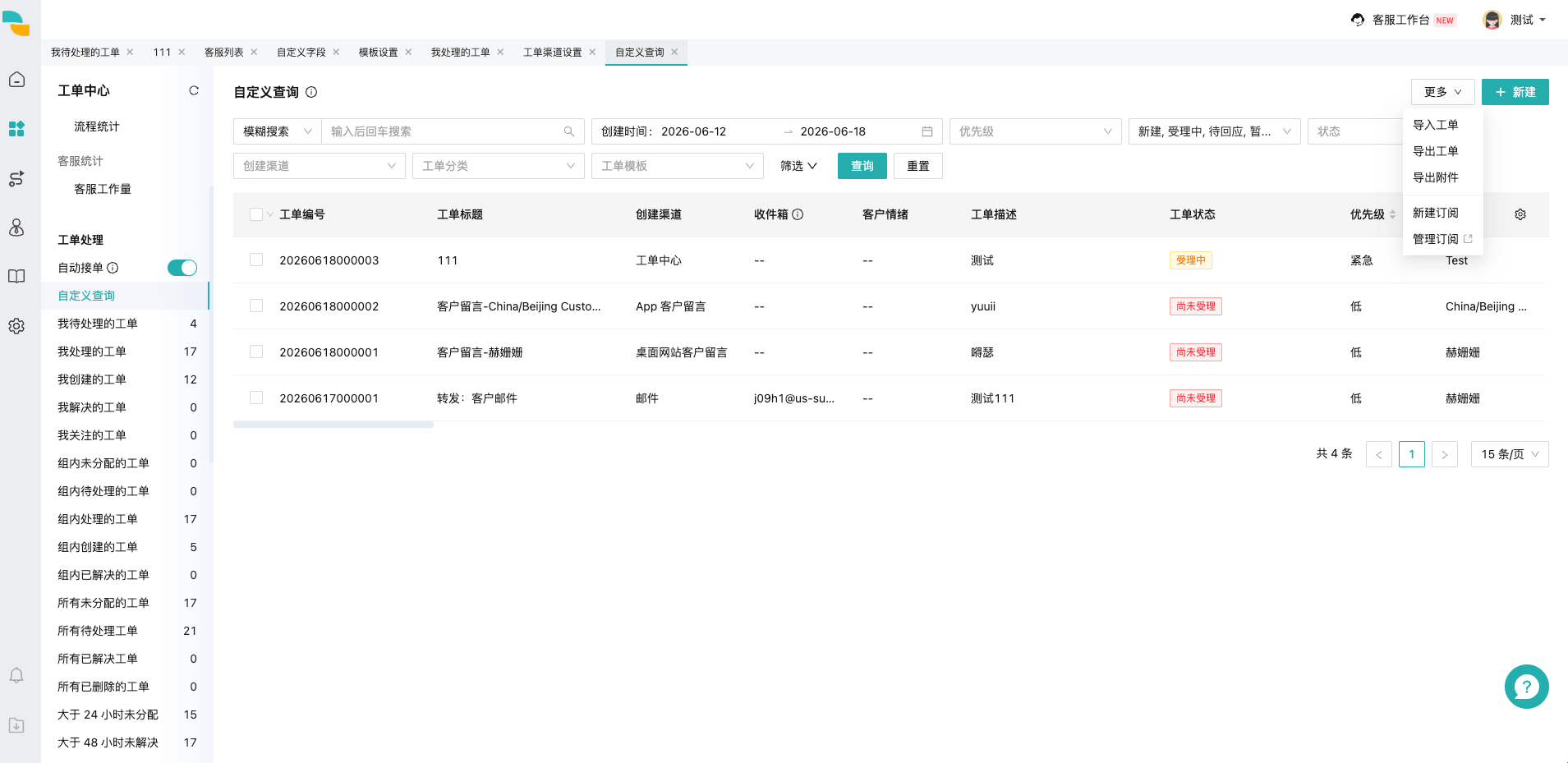This screenshot has width=1568, height=763.
Task: Click the search magnifier icon
Action: click(x=569, y=131)
